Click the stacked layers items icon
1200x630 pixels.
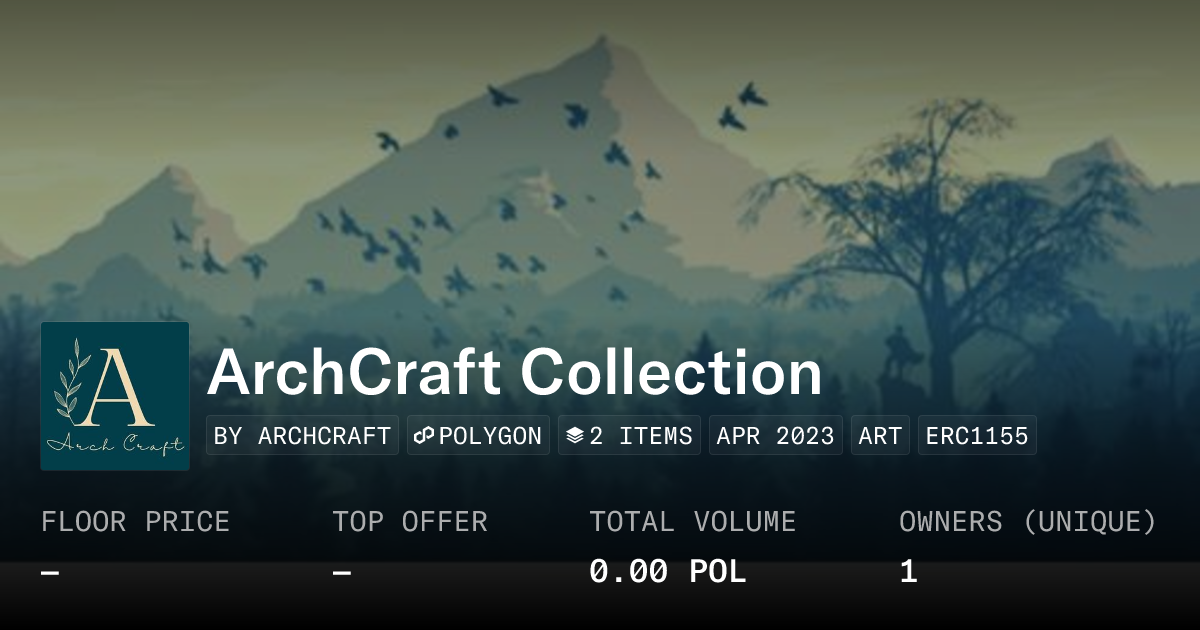point(575,436)
